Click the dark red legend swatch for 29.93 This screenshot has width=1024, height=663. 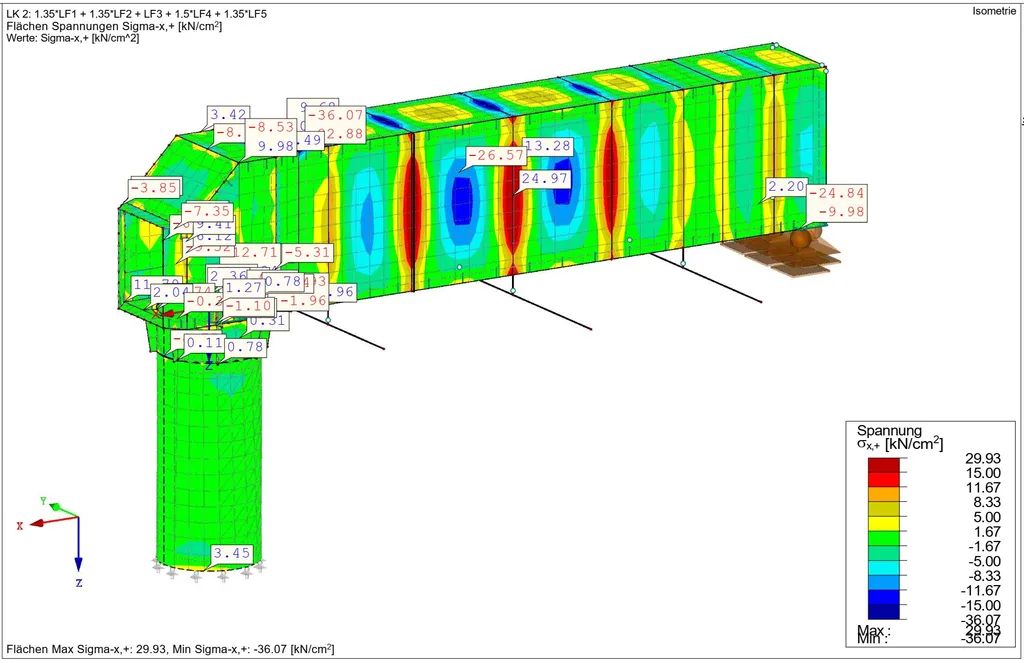[x=884, y=465]
